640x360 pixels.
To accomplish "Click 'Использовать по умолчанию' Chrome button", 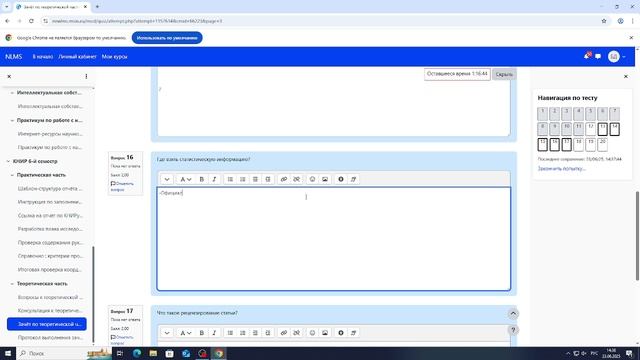I will point(167,38).
